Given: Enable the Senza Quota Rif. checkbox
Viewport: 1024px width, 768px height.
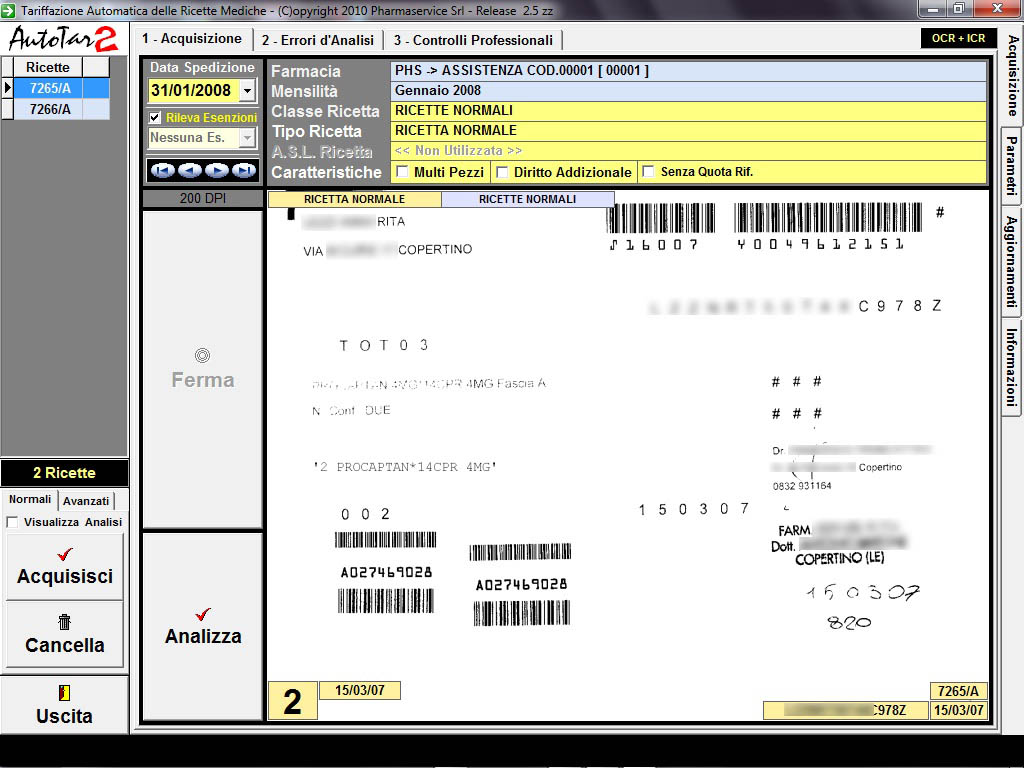Looking at the screenshot, I should [x=648, y=172].
